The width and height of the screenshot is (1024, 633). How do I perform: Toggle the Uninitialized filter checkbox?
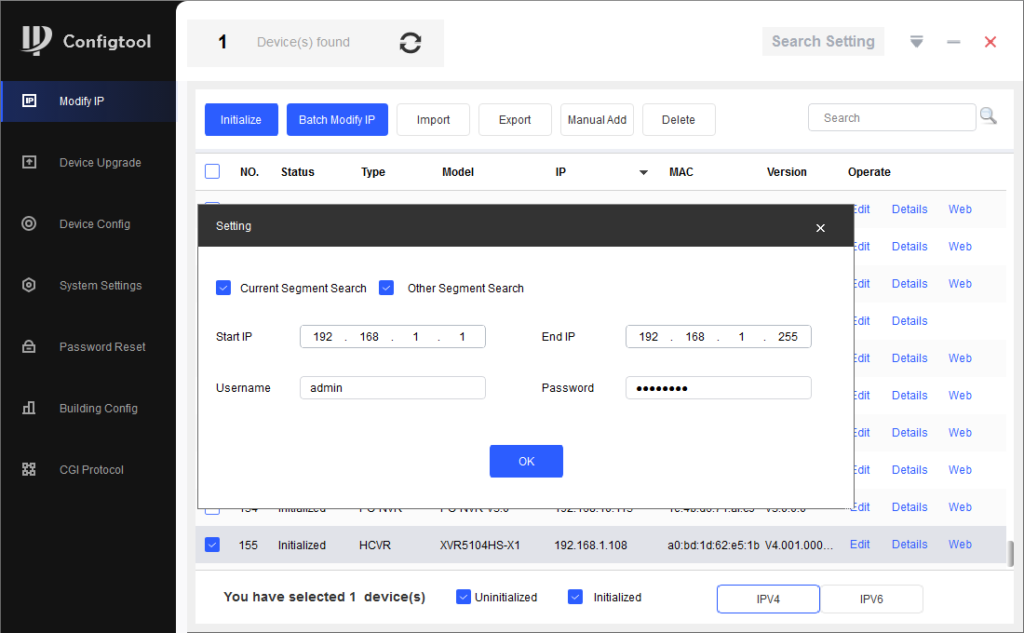click(x=463, y=597)
